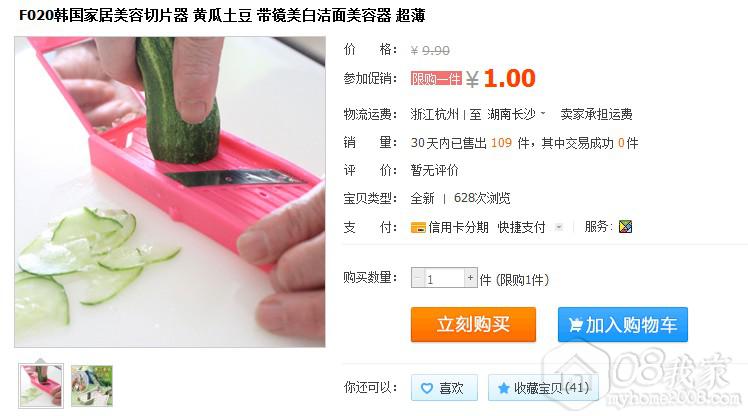Click the purchase quantity input field
The image size is (748, 416).
445,278
